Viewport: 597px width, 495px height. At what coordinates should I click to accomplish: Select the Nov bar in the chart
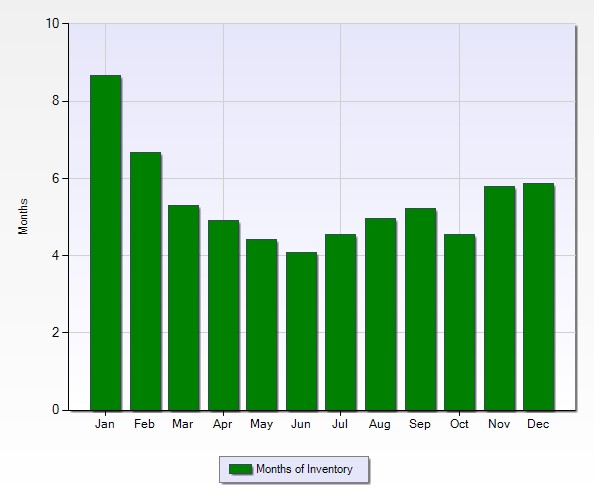click(499, 298)
